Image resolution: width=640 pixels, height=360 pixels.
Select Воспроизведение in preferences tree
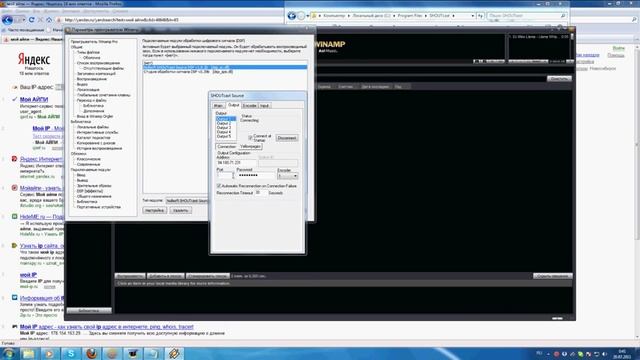point(92,79)
